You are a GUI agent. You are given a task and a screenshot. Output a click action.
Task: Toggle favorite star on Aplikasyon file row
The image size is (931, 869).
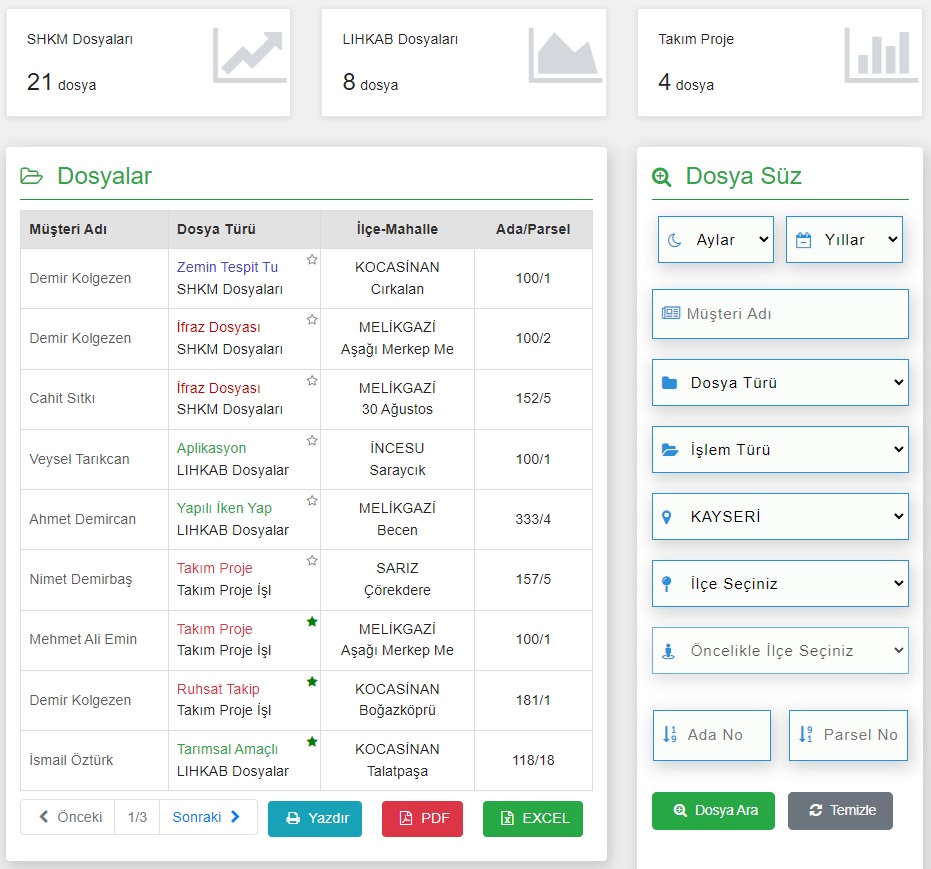click(312, 440)
